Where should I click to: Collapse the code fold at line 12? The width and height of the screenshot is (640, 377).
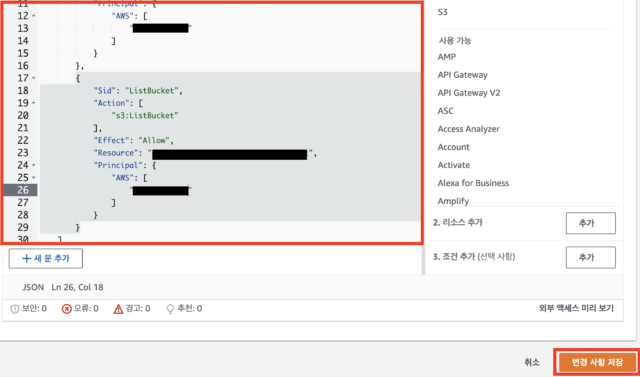pyautogui.click(x=33, y=16)
